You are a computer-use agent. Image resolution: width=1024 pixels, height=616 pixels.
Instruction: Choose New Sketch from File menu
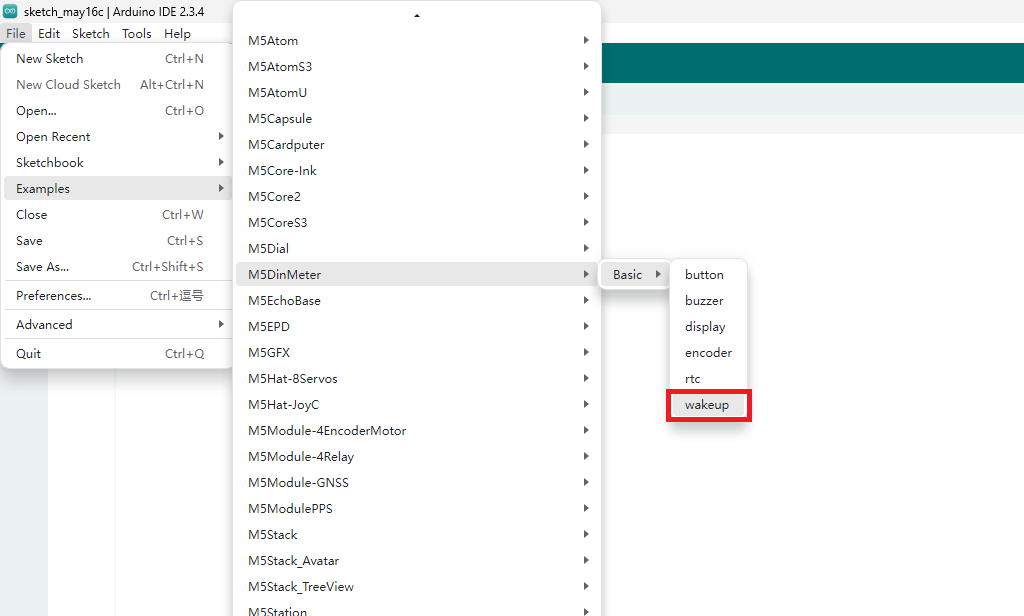[x=118, y=59]
